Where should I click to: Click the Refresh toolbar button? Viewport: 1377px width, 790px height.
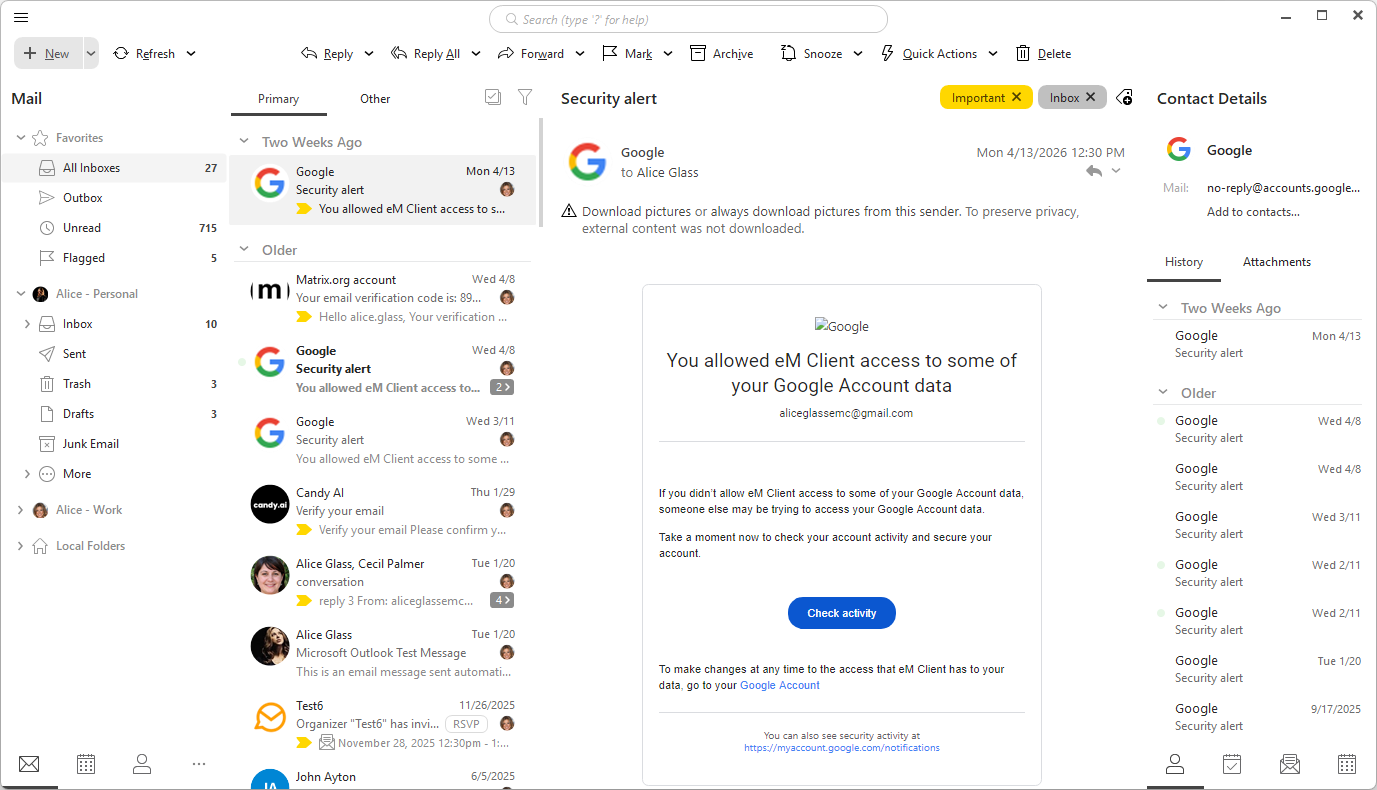coord(145,54)
